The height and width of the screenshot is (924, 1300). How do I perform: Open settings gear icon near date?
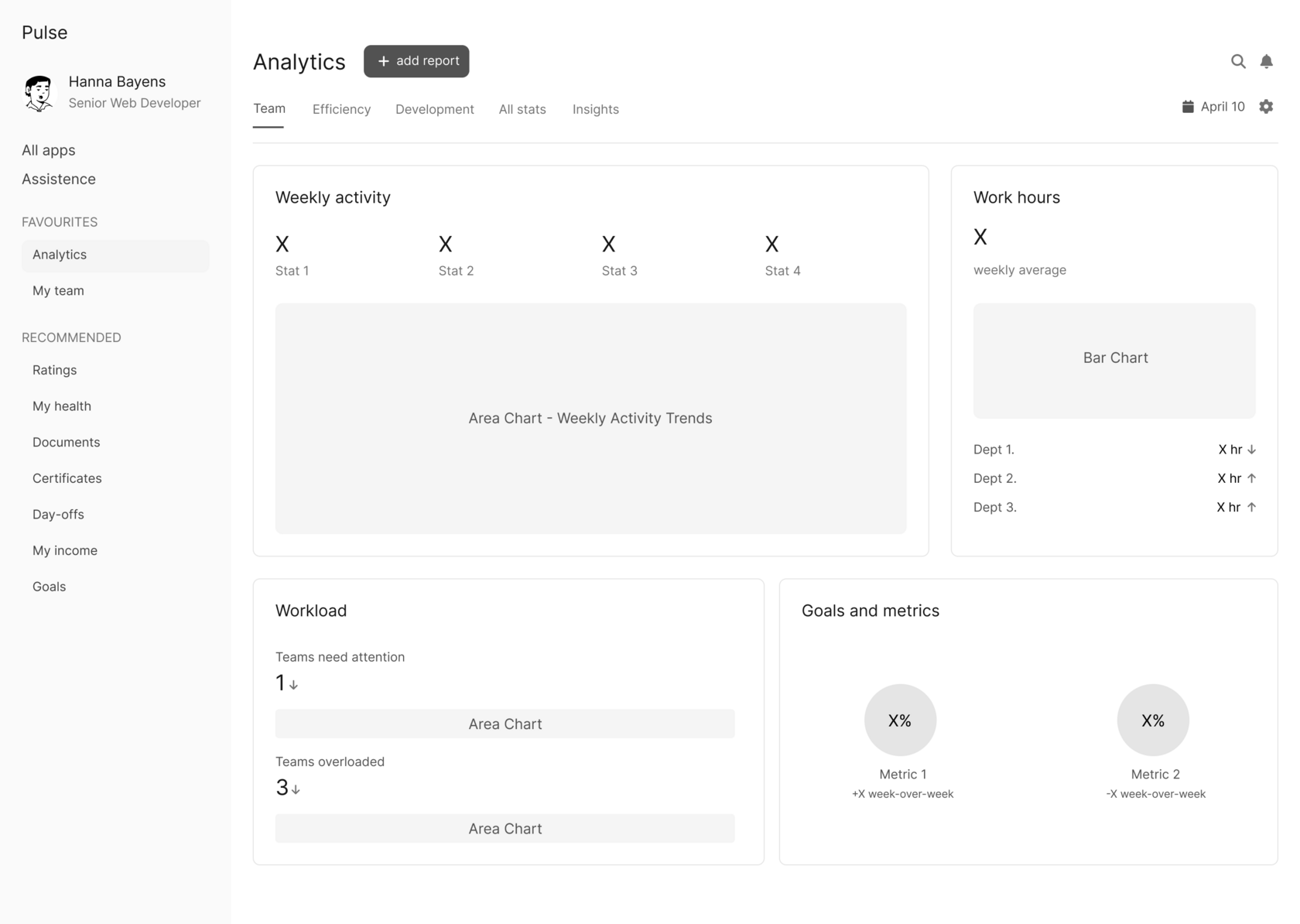pos(1266,107)
